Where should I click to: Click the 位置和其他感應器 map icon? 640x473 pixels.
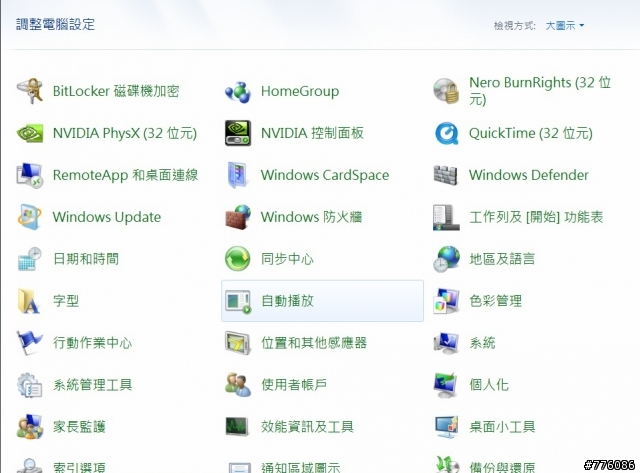click(x=238, y=343)
